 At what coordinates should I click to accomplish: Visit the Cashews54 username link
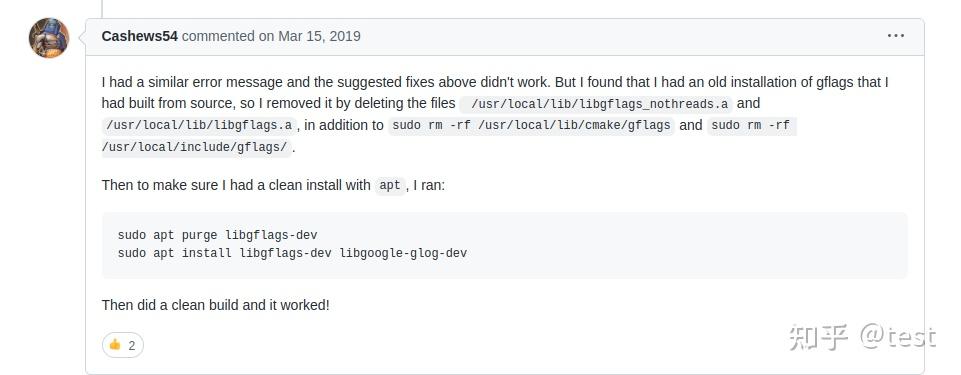(139, 36)
